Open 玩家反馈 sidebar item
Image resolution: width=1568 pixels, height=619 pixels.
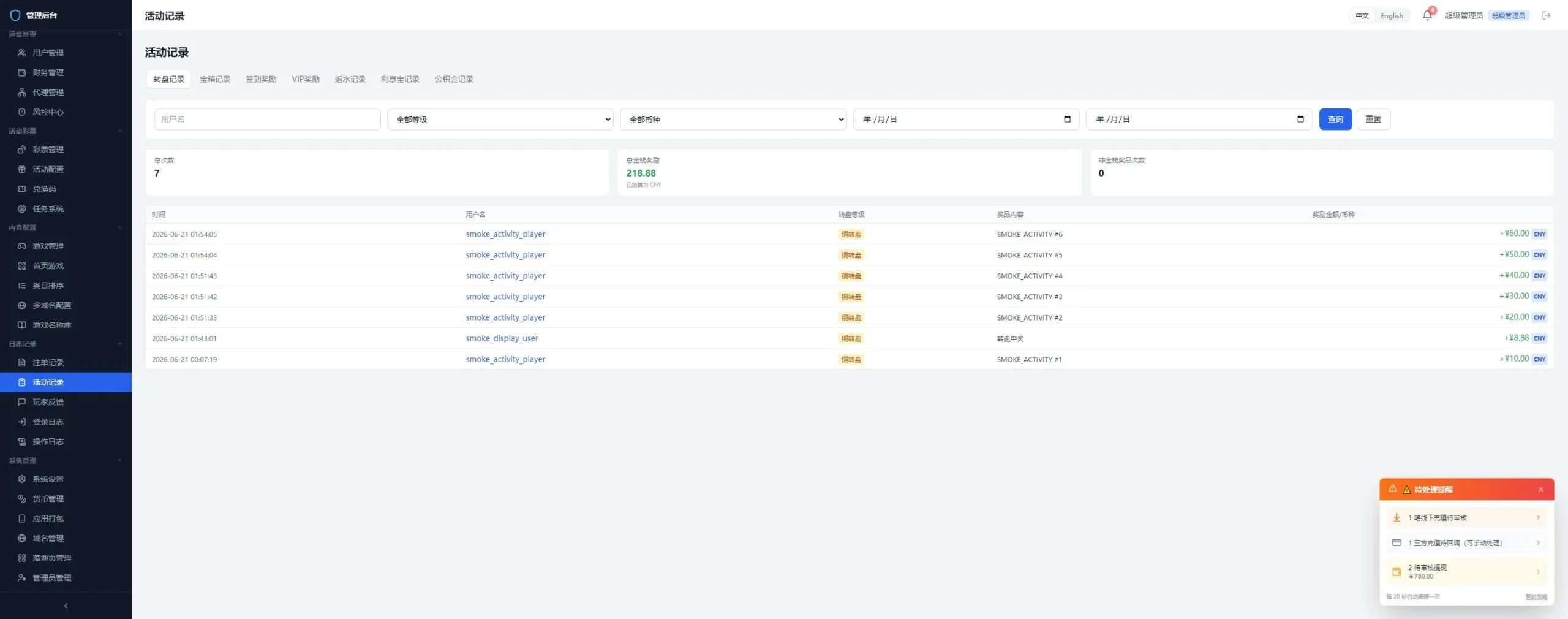click(x=66, y=402)
